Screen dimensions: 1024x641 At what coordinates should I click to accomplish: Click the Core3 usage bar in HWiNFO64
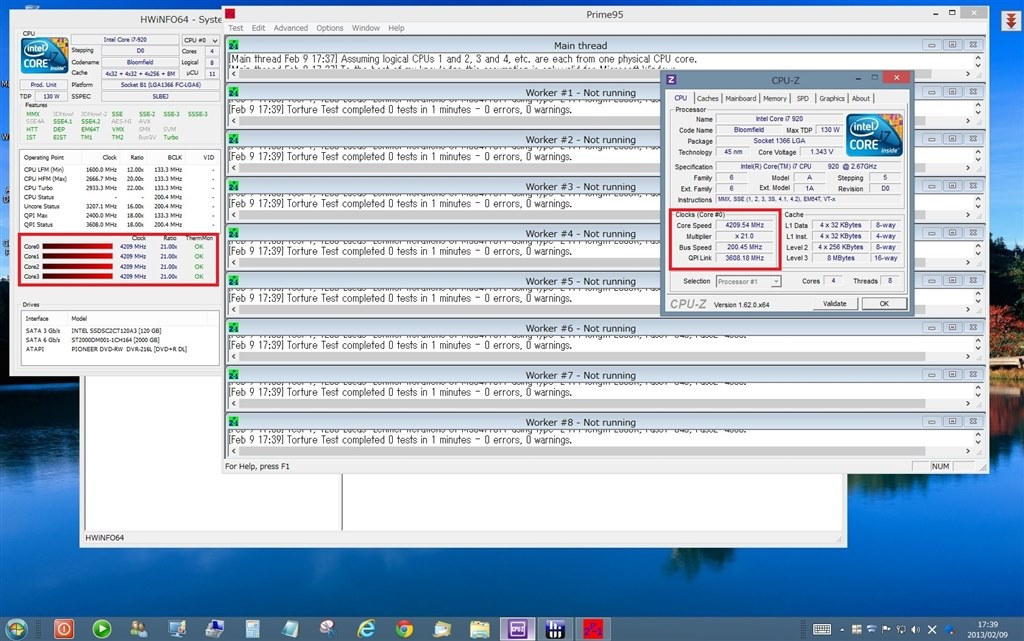point(77,276)
